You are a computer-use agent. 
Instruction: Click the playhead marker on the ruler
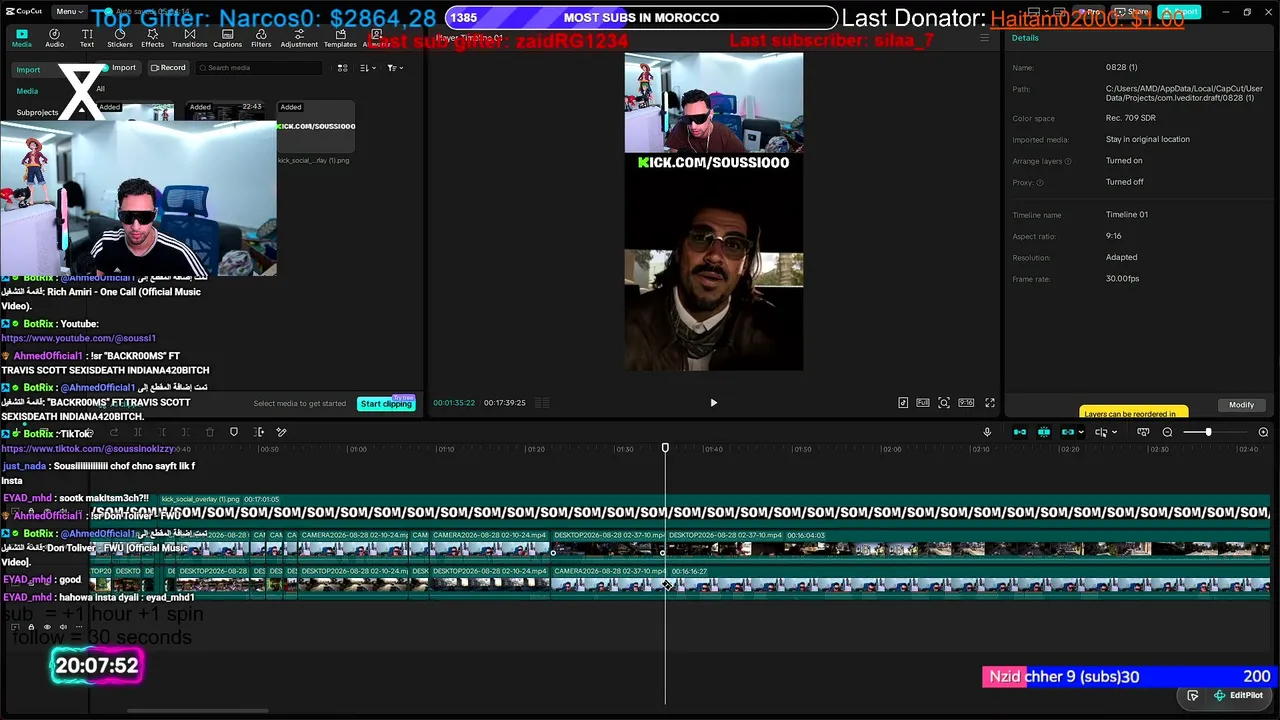(665, 448)
